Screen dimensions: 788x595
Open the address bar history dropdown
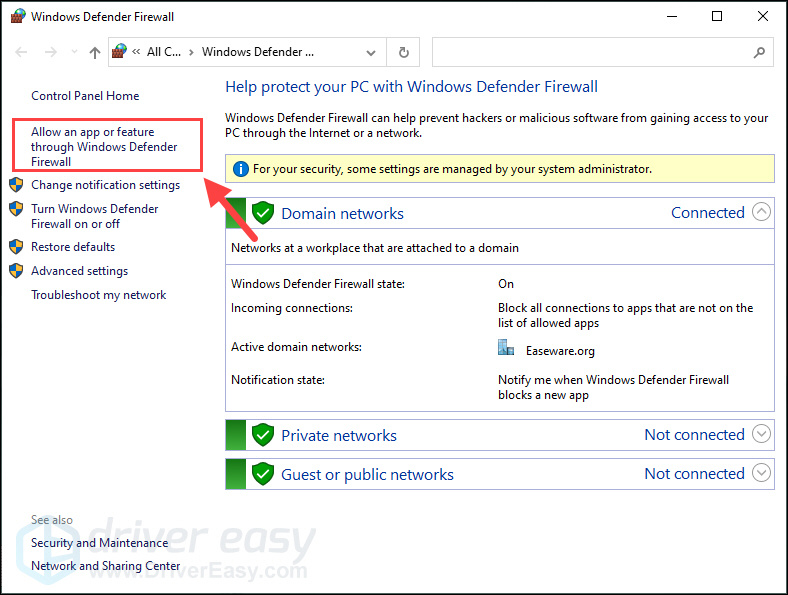[x=372, y=52]
